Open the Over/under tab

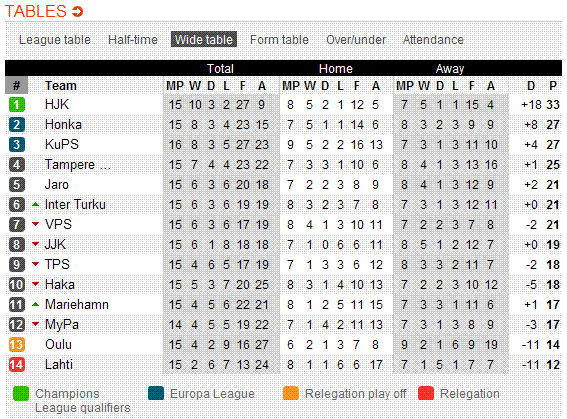pos(356,40)
